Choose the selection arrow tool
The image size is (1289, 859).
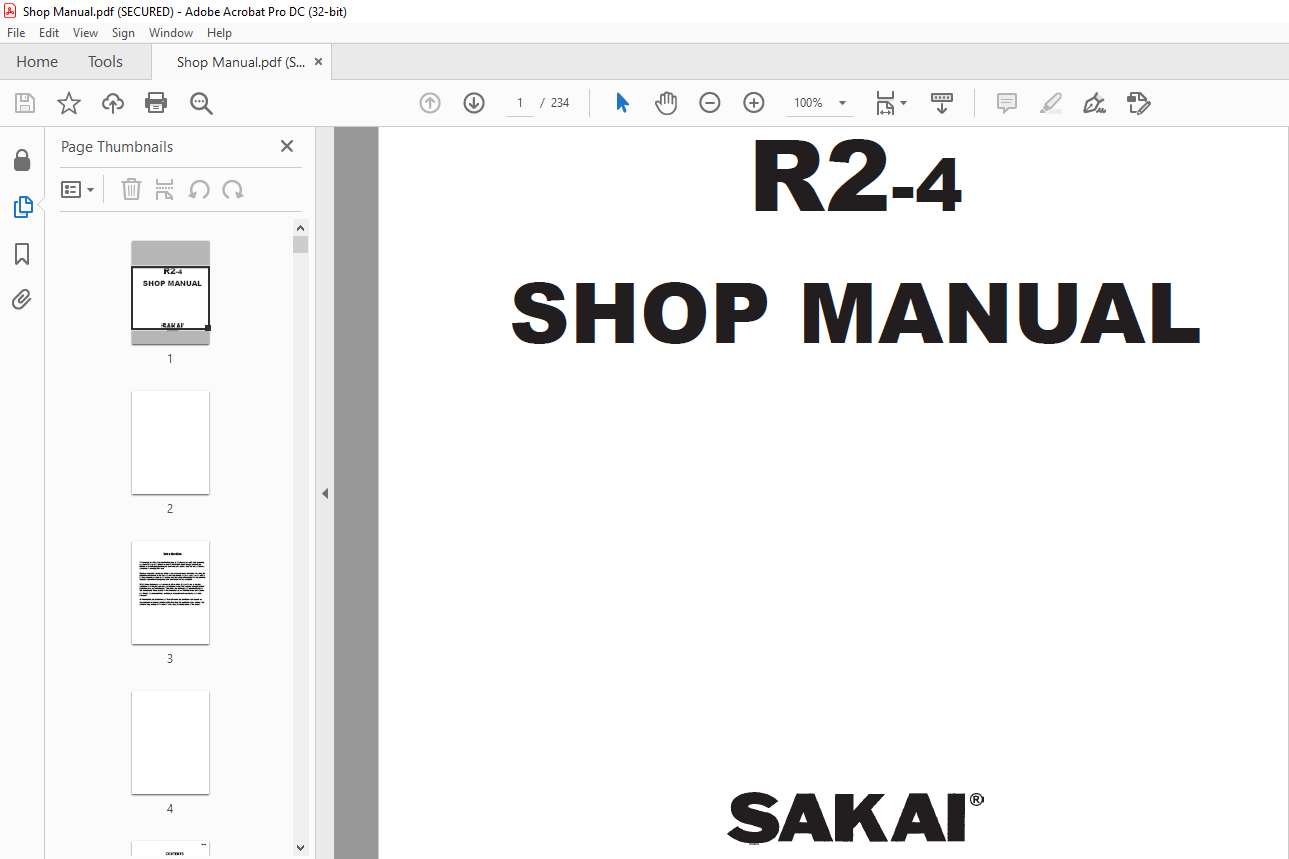click(622, 103)
